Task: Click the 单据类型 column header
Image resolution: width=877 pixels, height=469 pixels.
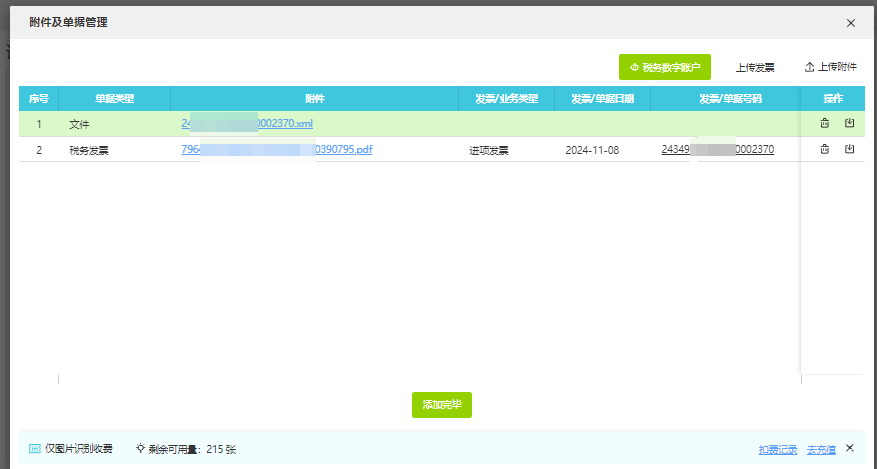Action: (115, 99)
